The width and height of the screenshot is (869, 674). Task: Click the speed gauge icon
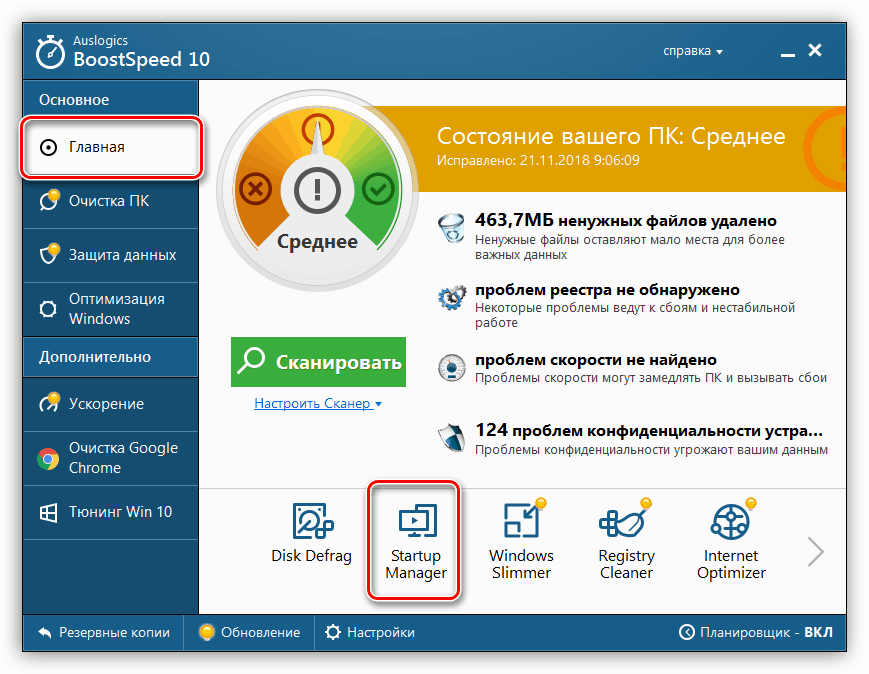(452, 367)
